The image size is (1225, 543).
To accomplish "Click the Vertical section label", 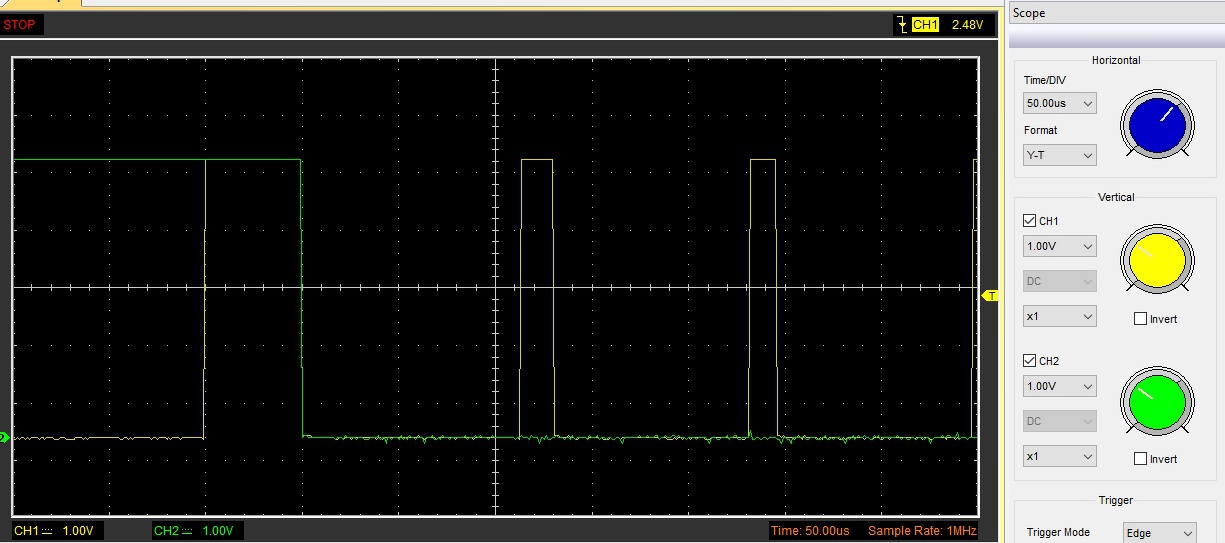I will [1116, 197].
